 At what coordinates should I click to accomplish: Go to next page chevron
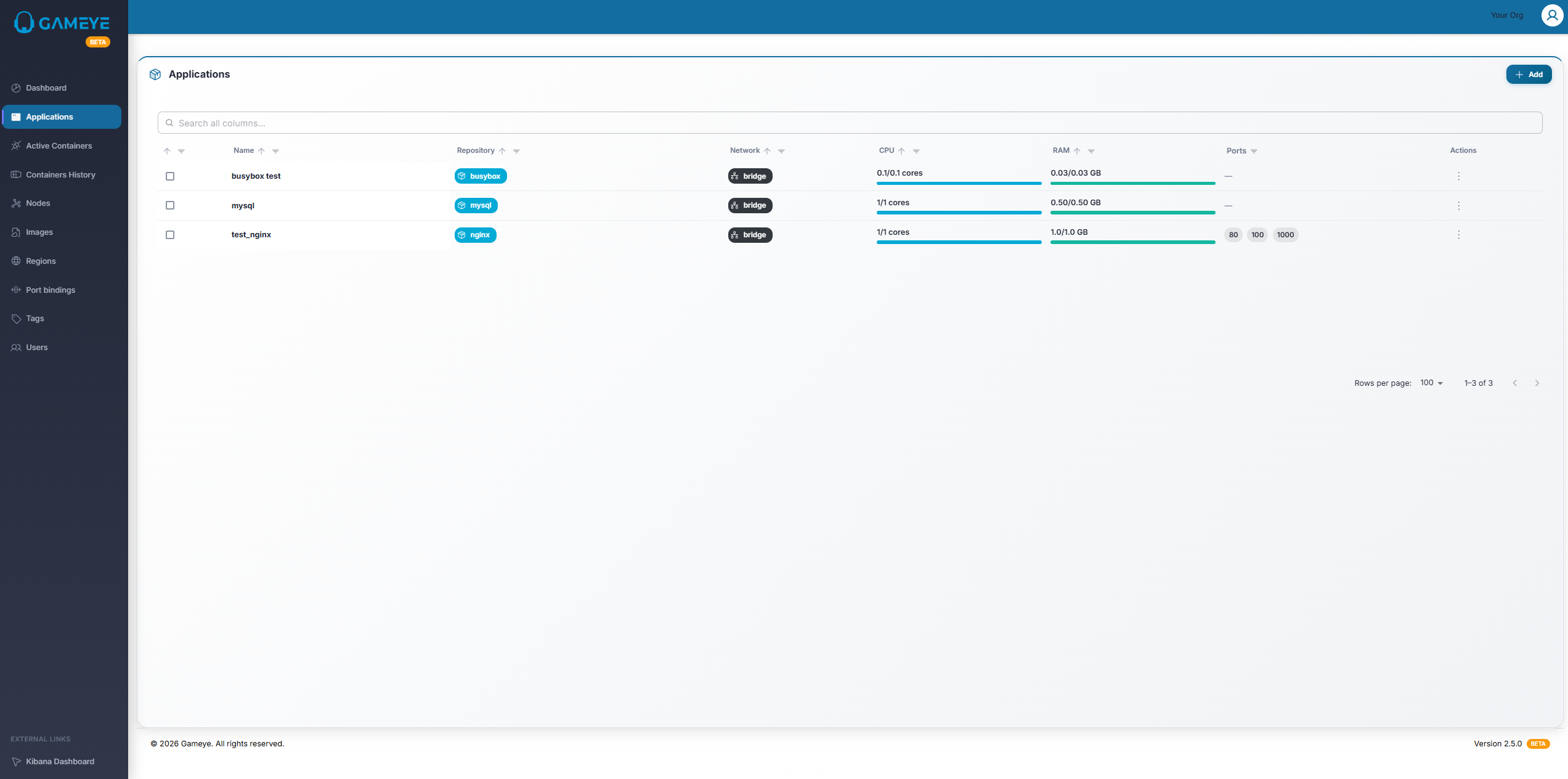1537,383
